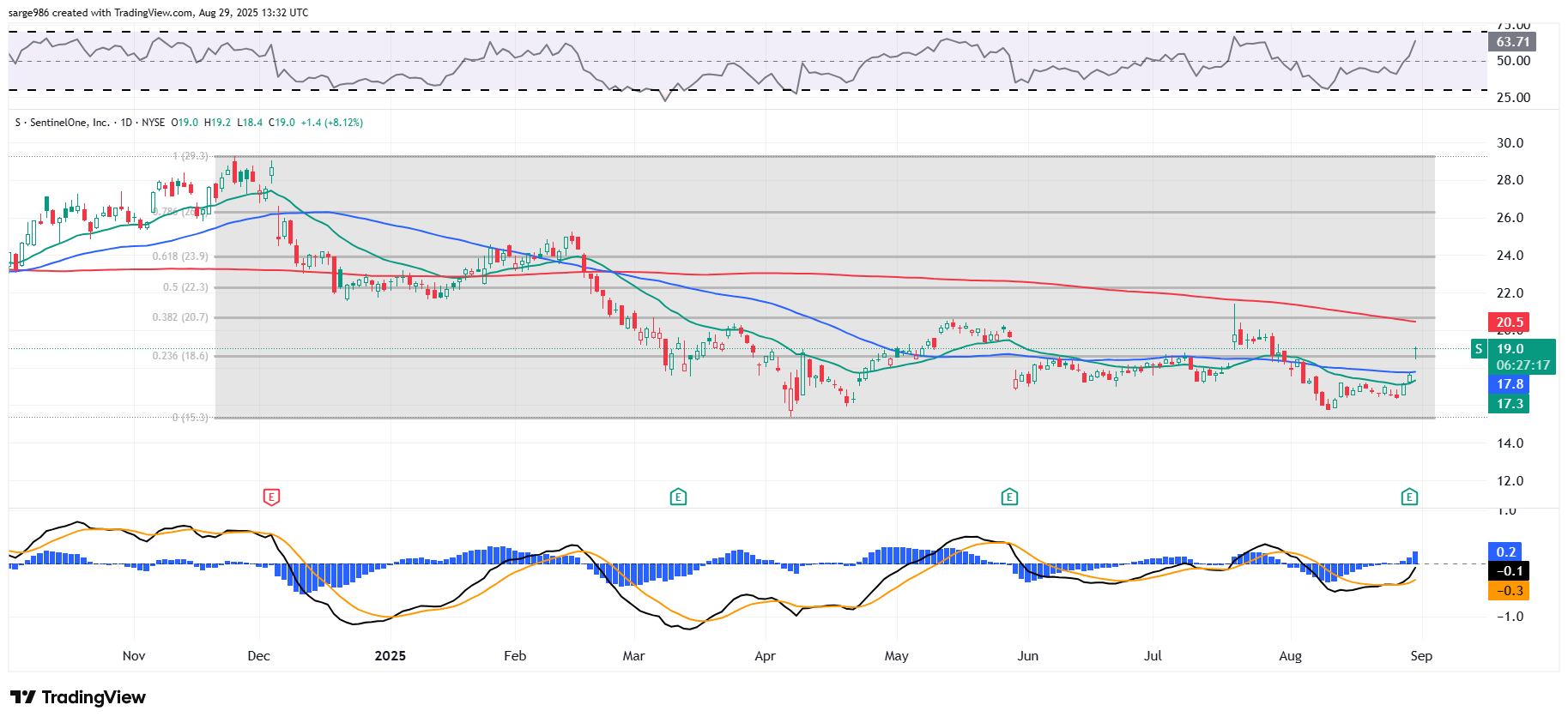Select the 0.618 (23.9) Fibonacci level label
This screenshot has height=723, width=1568.
pos(180,256)
